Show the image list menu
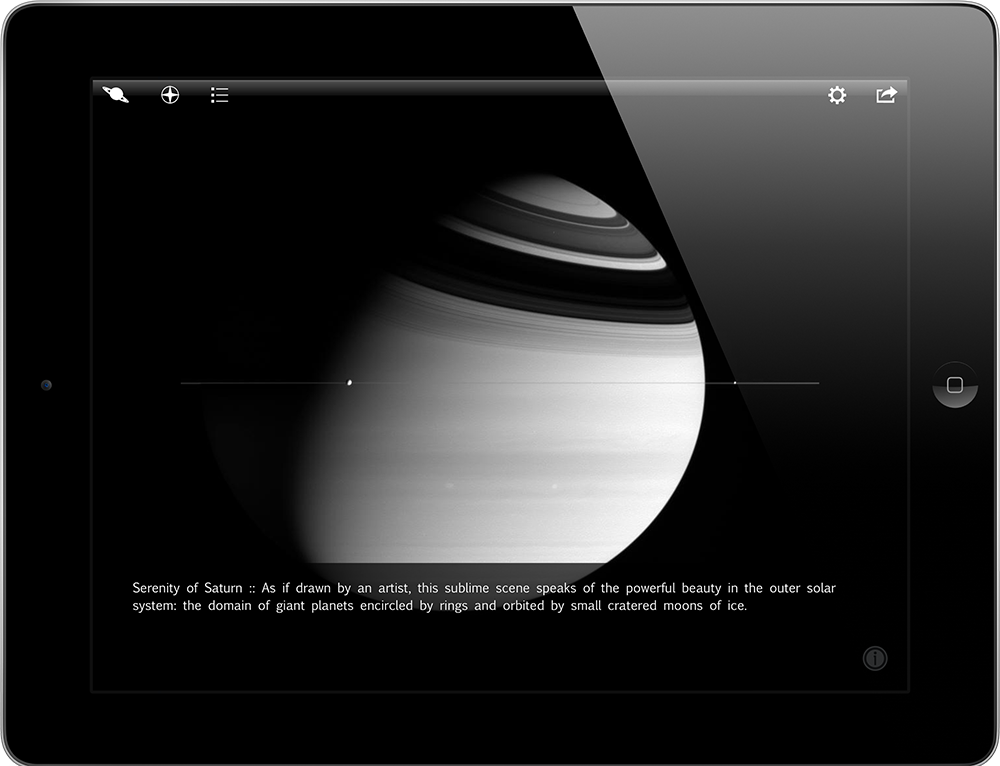 click(x=220, y=95)
